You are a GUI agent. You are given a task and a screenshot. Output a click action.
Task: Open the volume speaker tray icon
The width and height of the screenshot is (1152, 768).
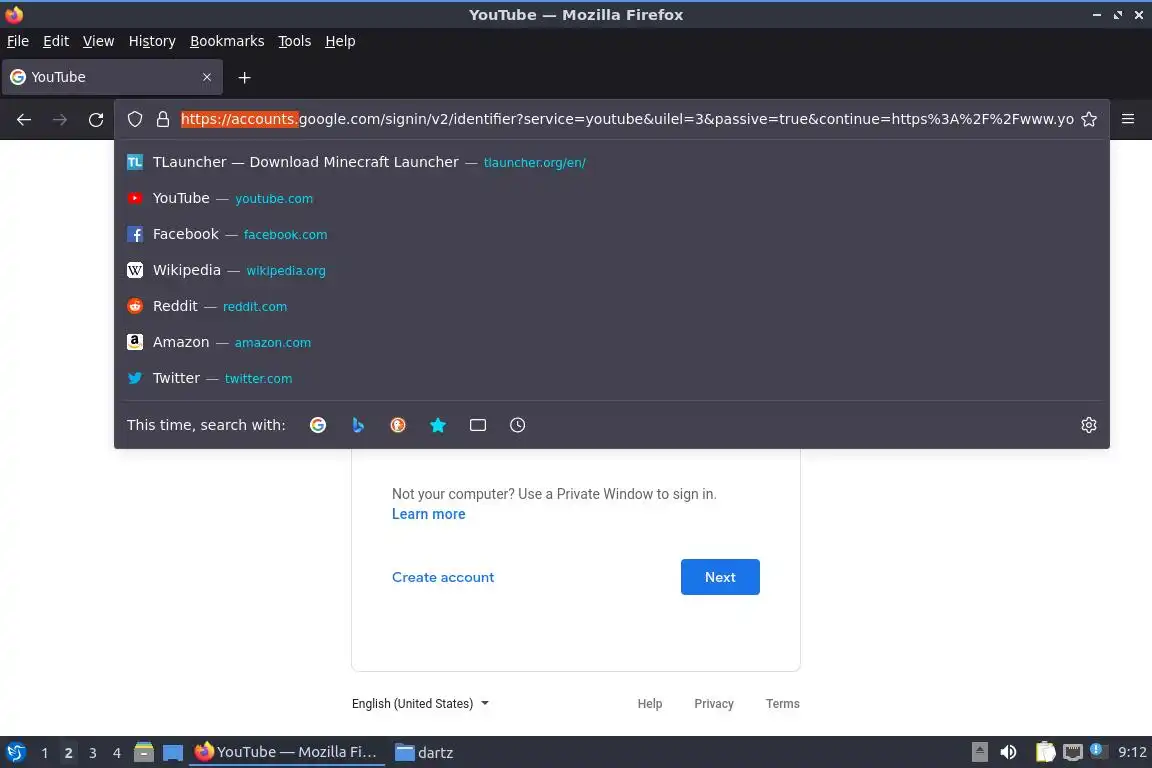[x=1009, y=752]
